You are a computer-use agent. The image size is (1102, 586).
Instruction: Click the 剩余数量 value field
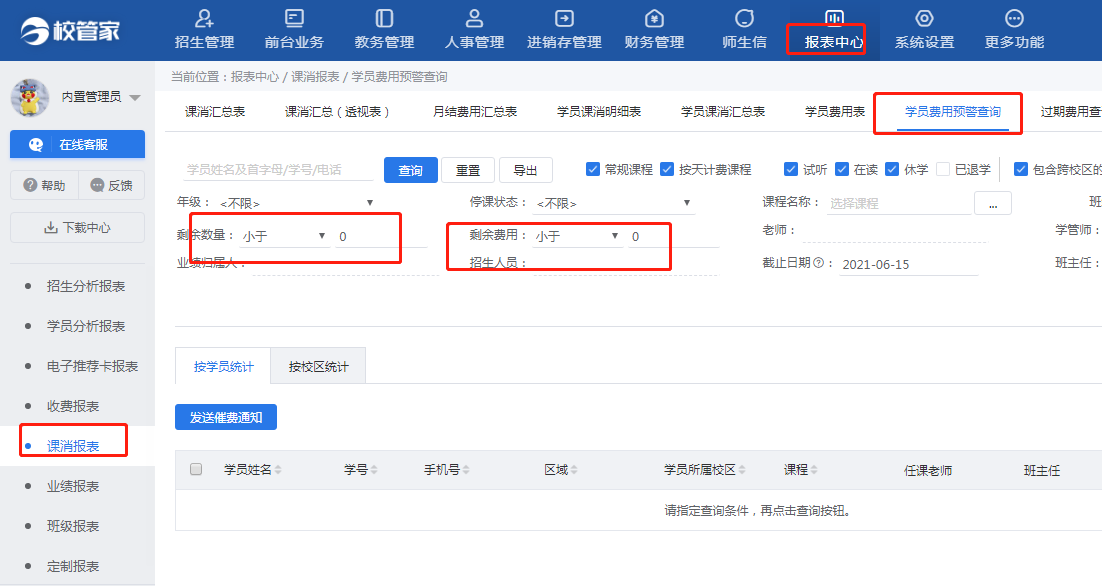(x=380, y=237)
